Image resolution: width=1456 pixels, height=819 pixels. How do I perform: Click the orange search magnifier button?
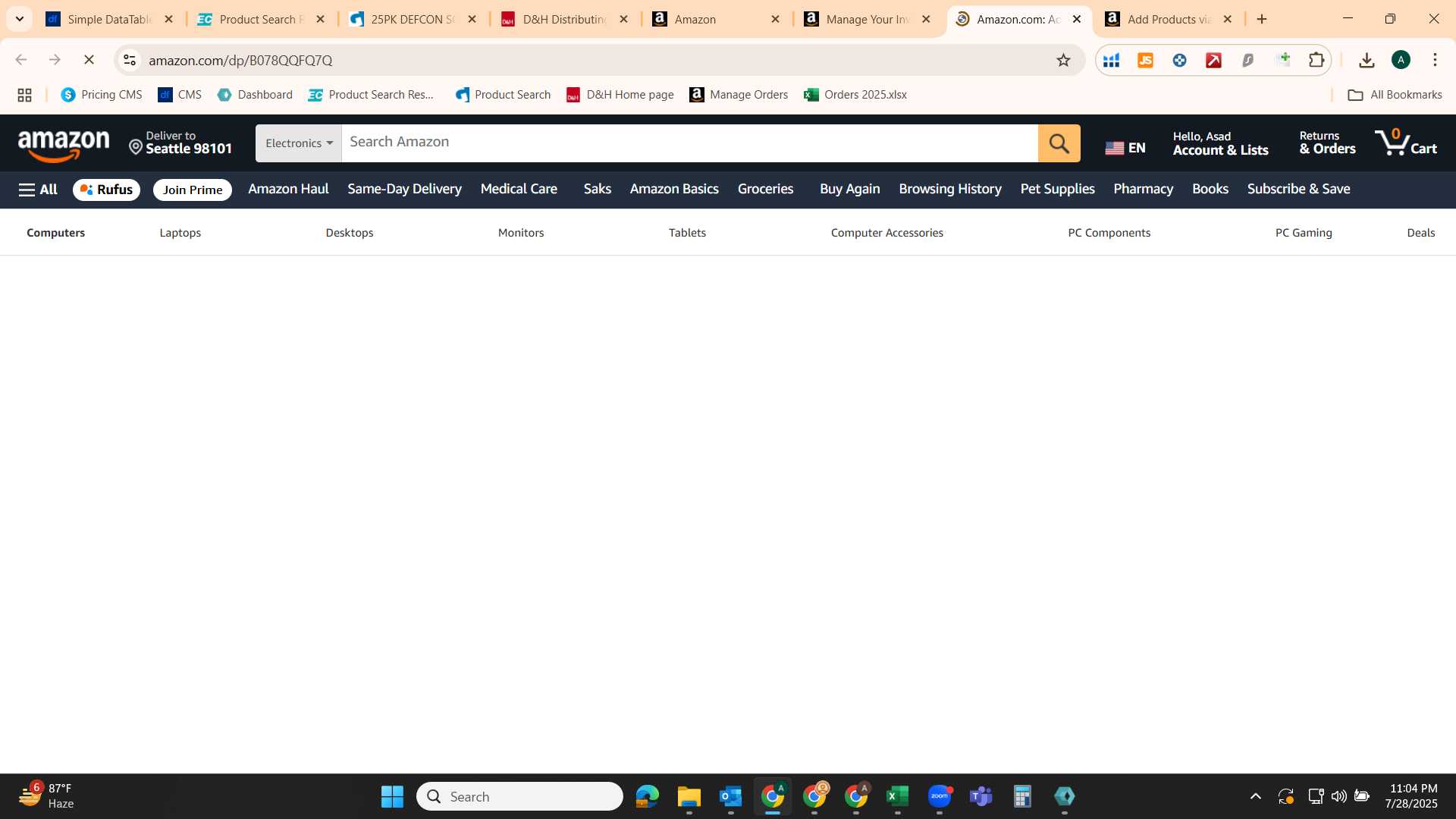(1059, 143)
